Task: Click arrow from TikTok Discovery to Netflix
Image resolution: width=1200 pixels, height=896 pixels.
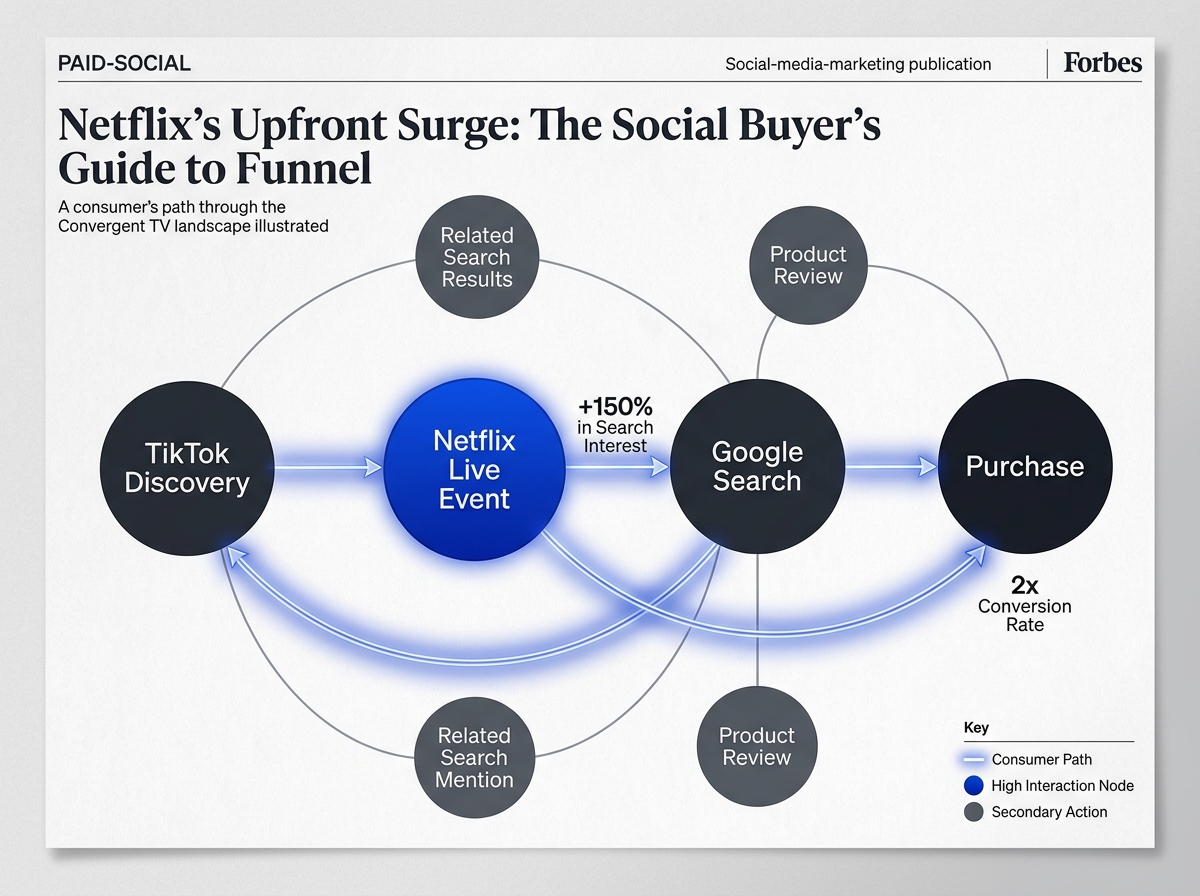Action: (328, 467)
